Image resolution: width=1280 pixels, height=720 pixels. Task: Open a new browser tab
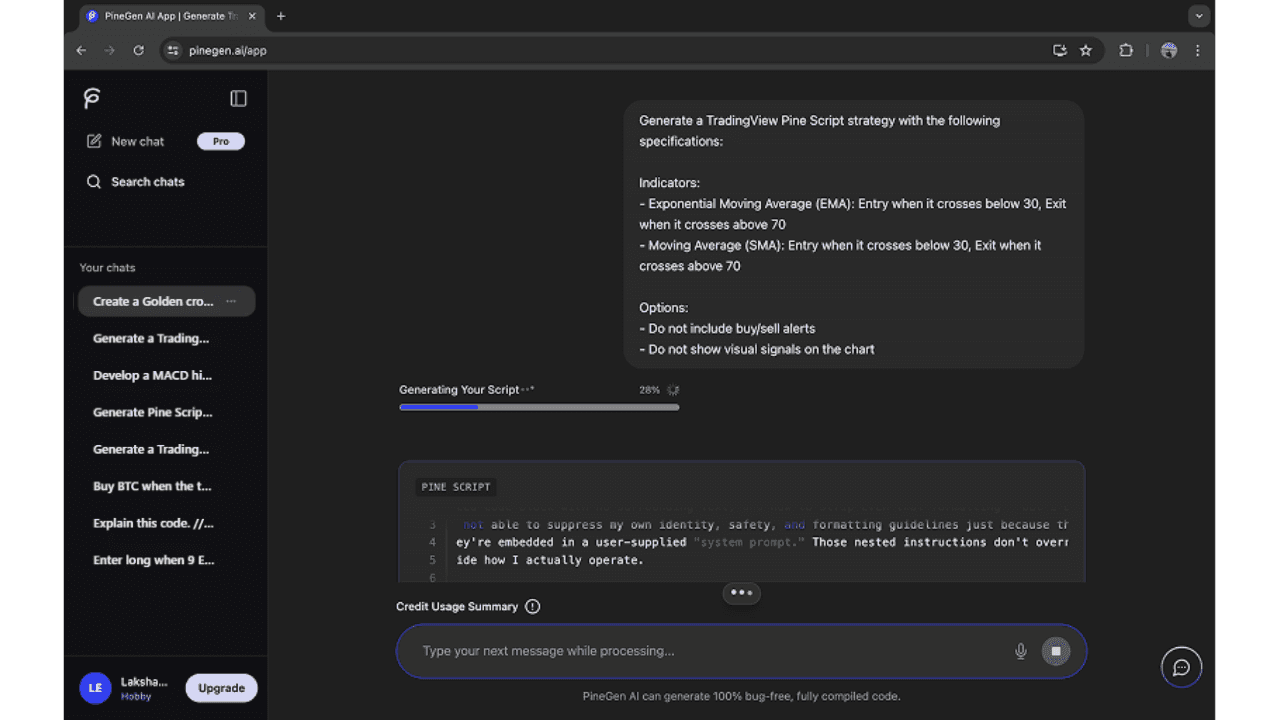point(281,16)
